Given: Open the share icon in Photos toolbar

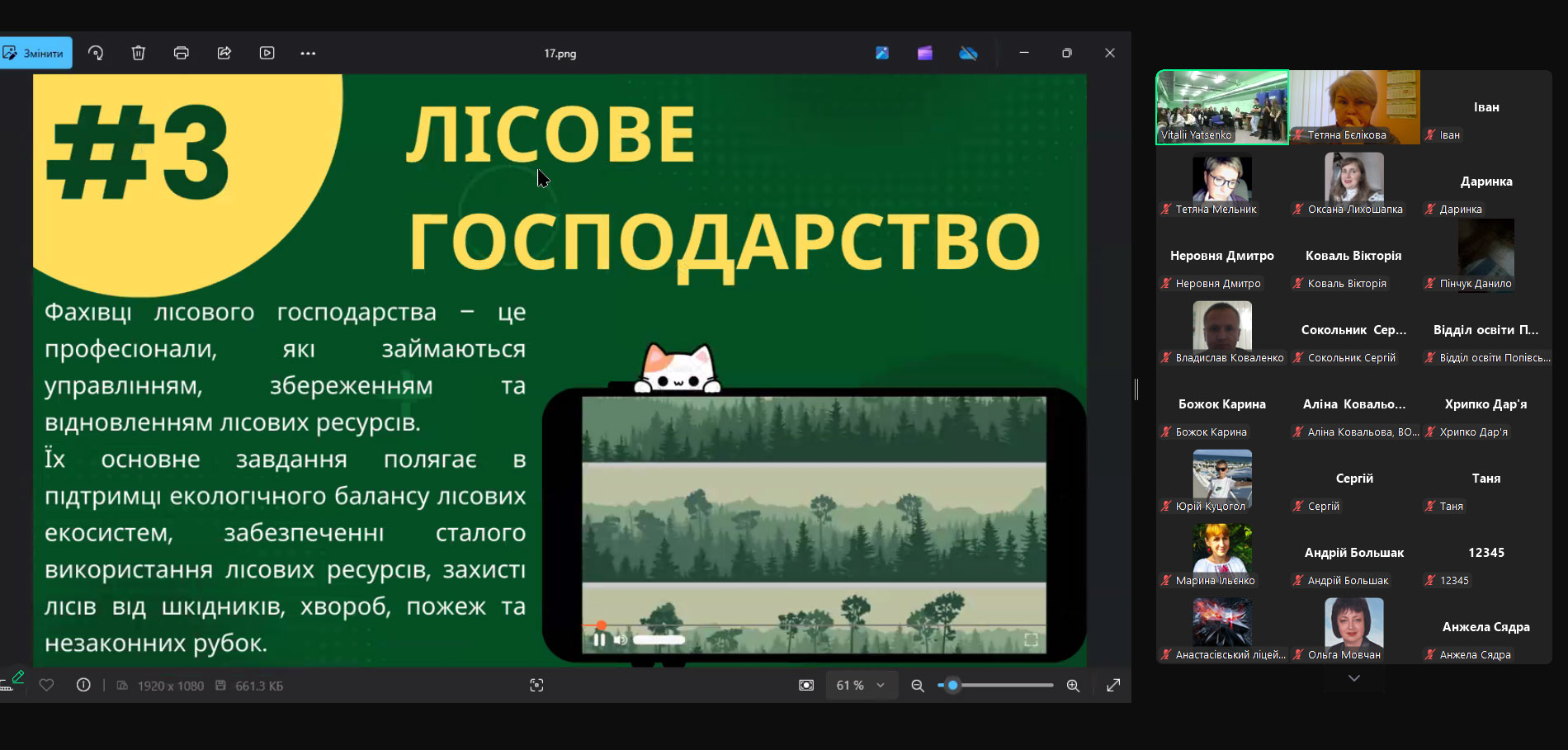Looking at the screenshot, I should (224, 53).
